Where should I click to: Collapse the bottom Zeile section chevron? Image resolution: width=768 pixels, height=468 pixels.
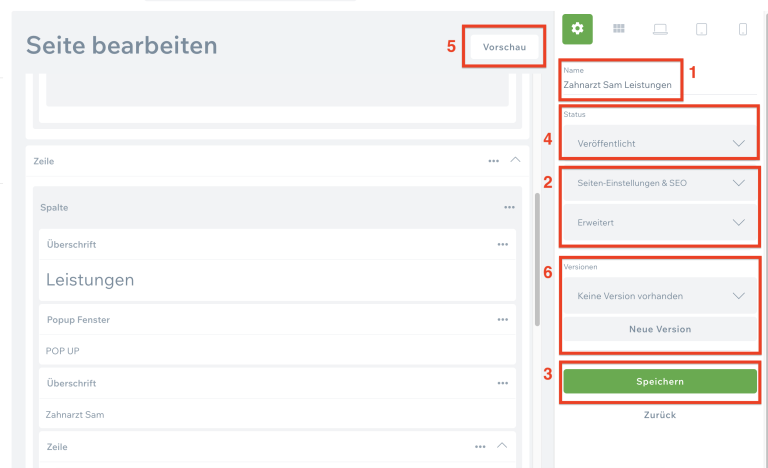[x=502, y=446]
